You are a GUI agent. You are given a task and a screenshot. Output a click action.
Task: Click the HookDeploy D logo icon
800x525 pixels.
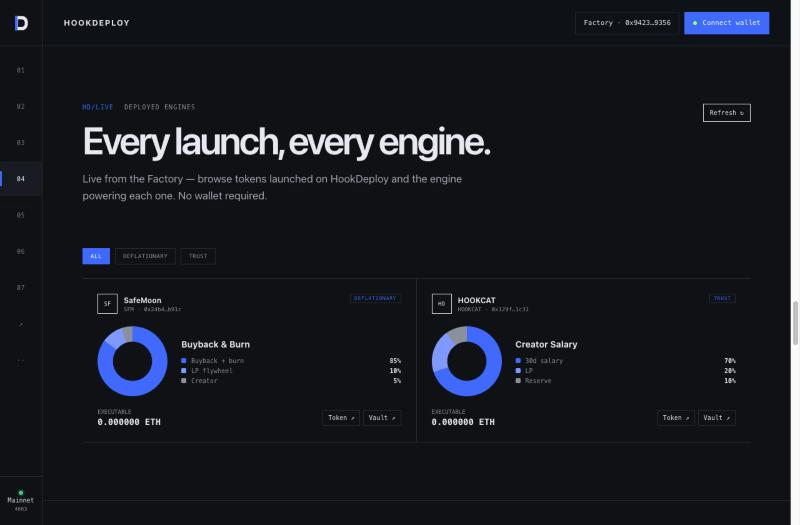click(x=21, y=23)
